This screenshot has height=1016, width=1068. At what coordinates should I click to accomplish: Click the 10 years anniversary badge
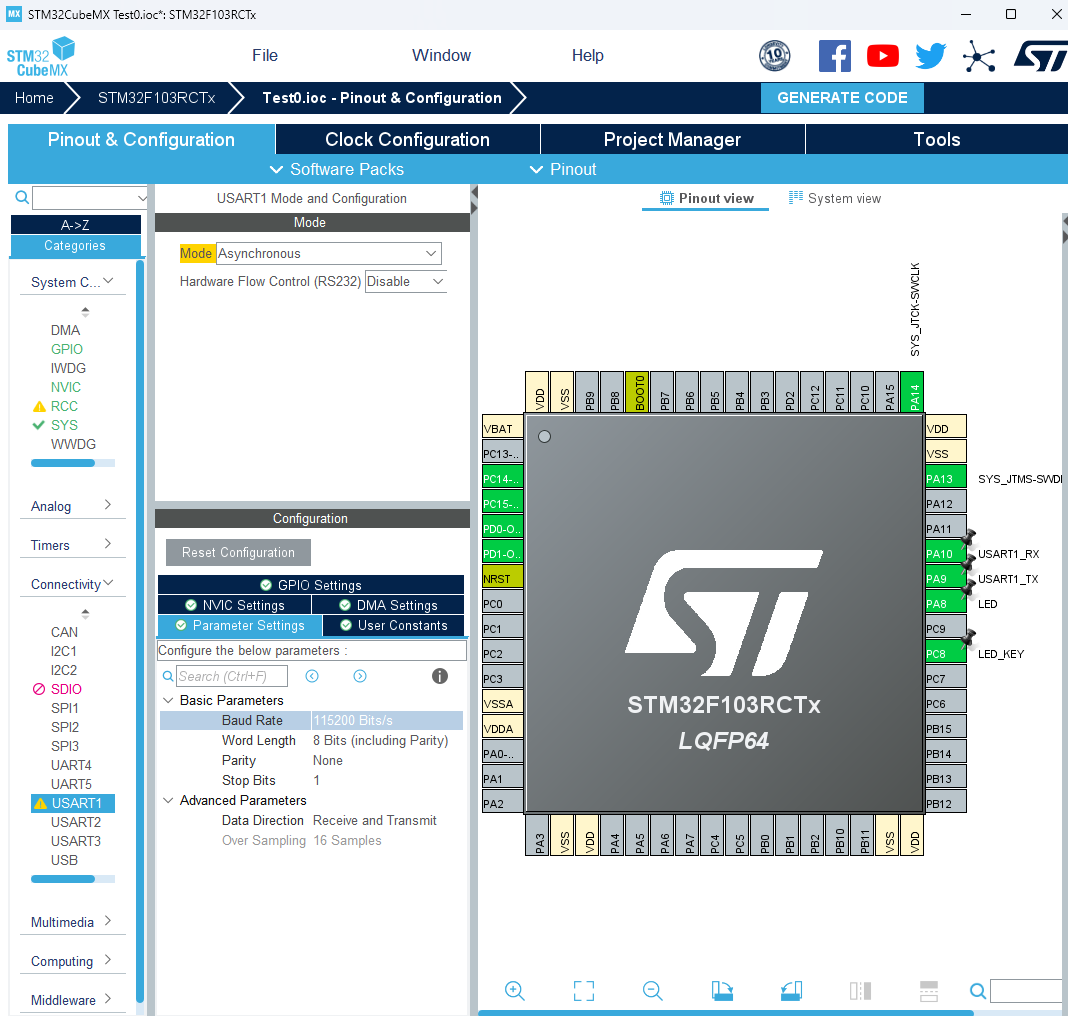(774, 56)
